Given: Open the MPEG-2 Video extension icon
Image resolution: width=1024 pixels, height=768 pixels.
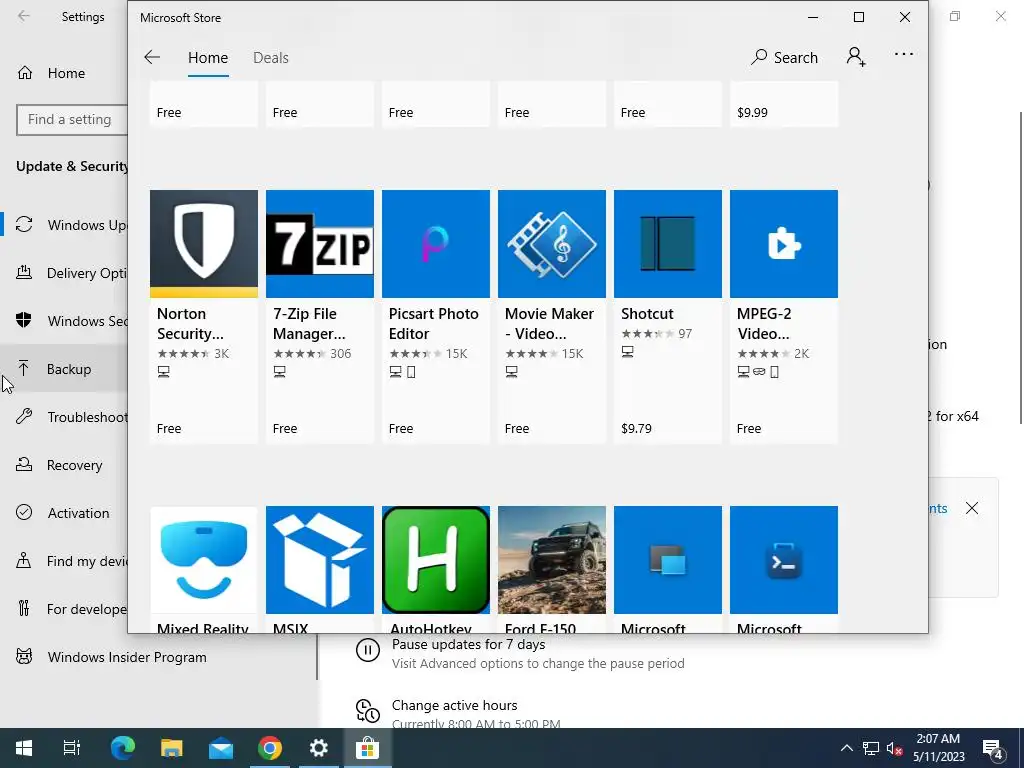Looking at the screenshot, I should 784,244.
